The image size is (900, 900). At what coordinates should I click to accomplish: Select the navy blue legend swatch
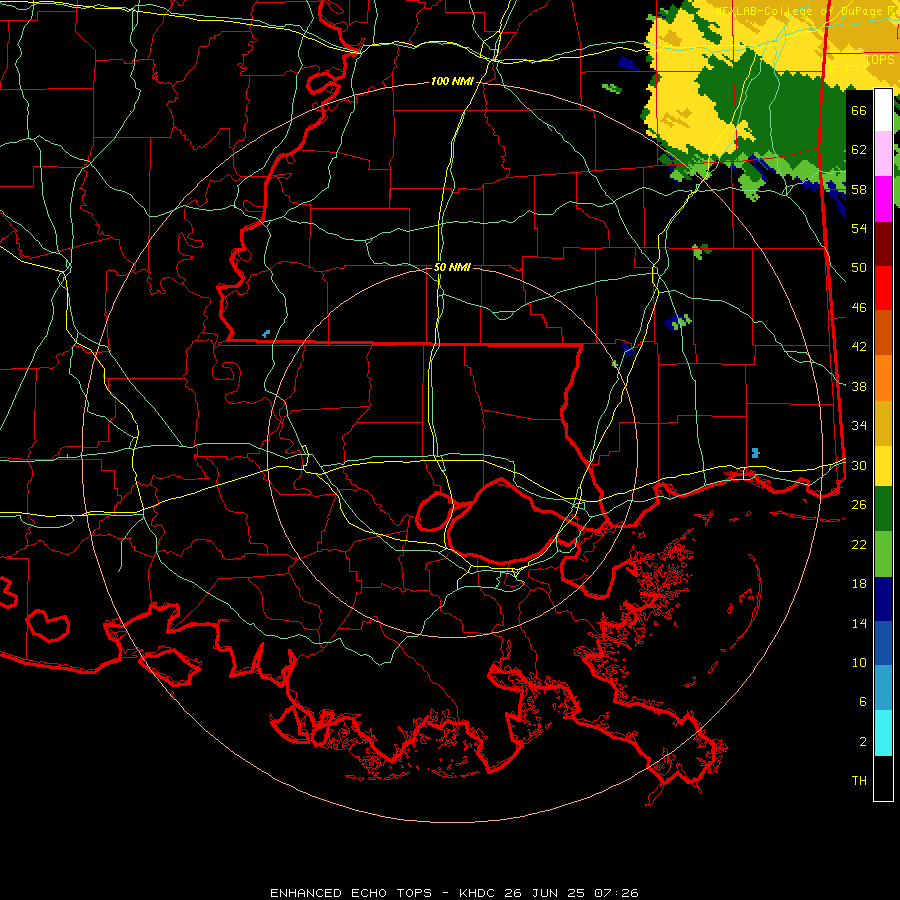[883, 599]
